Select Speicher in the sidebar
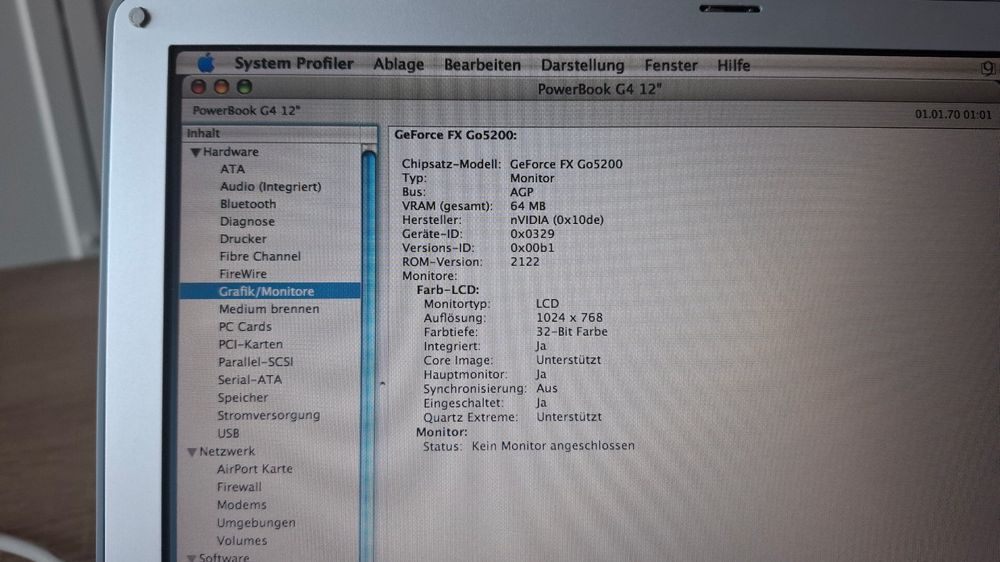The height and width of the screenshot is (562, 1000). 242,397
